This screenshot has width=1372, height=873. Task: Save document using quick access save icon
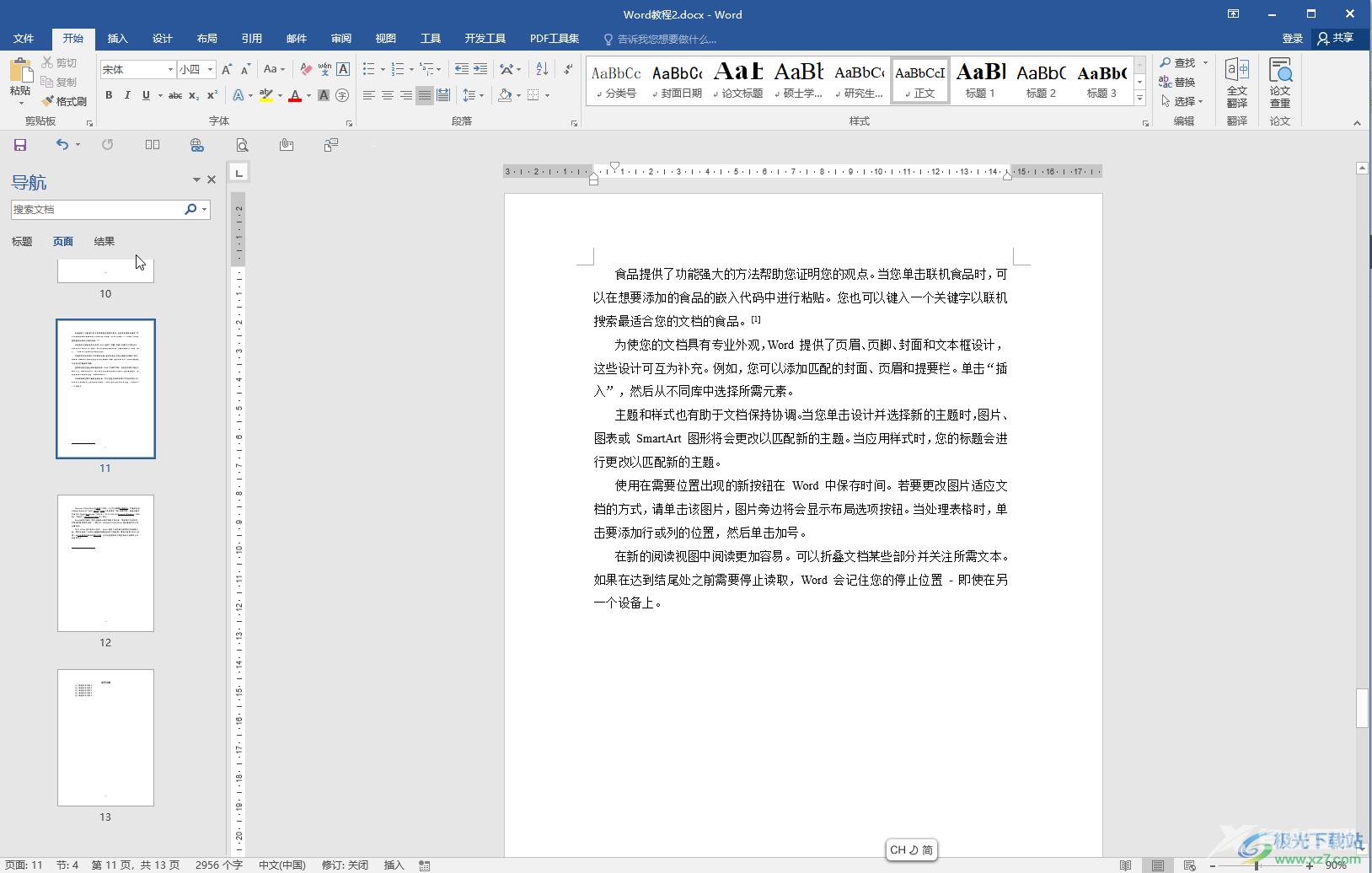coord(20,145)
